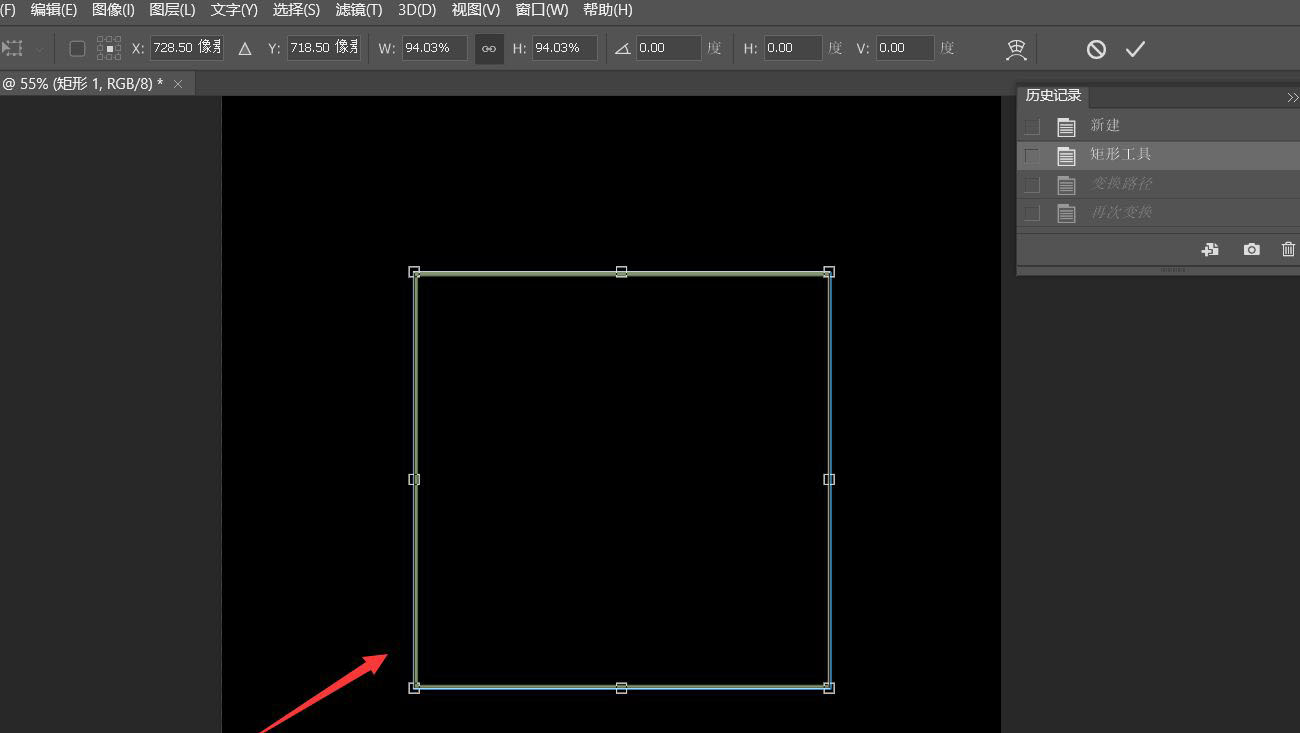Set history brush source for 再次变换
Image resolution: width=1300 pixels, height=733 pixels.
pos(1032,213)
